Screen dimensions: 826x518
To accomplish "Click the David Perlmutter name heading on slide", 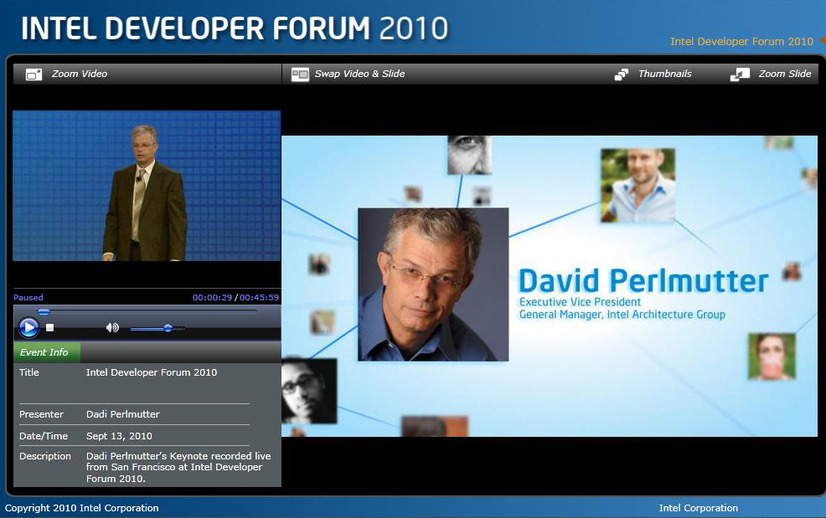I will click(x=643, y=280).
